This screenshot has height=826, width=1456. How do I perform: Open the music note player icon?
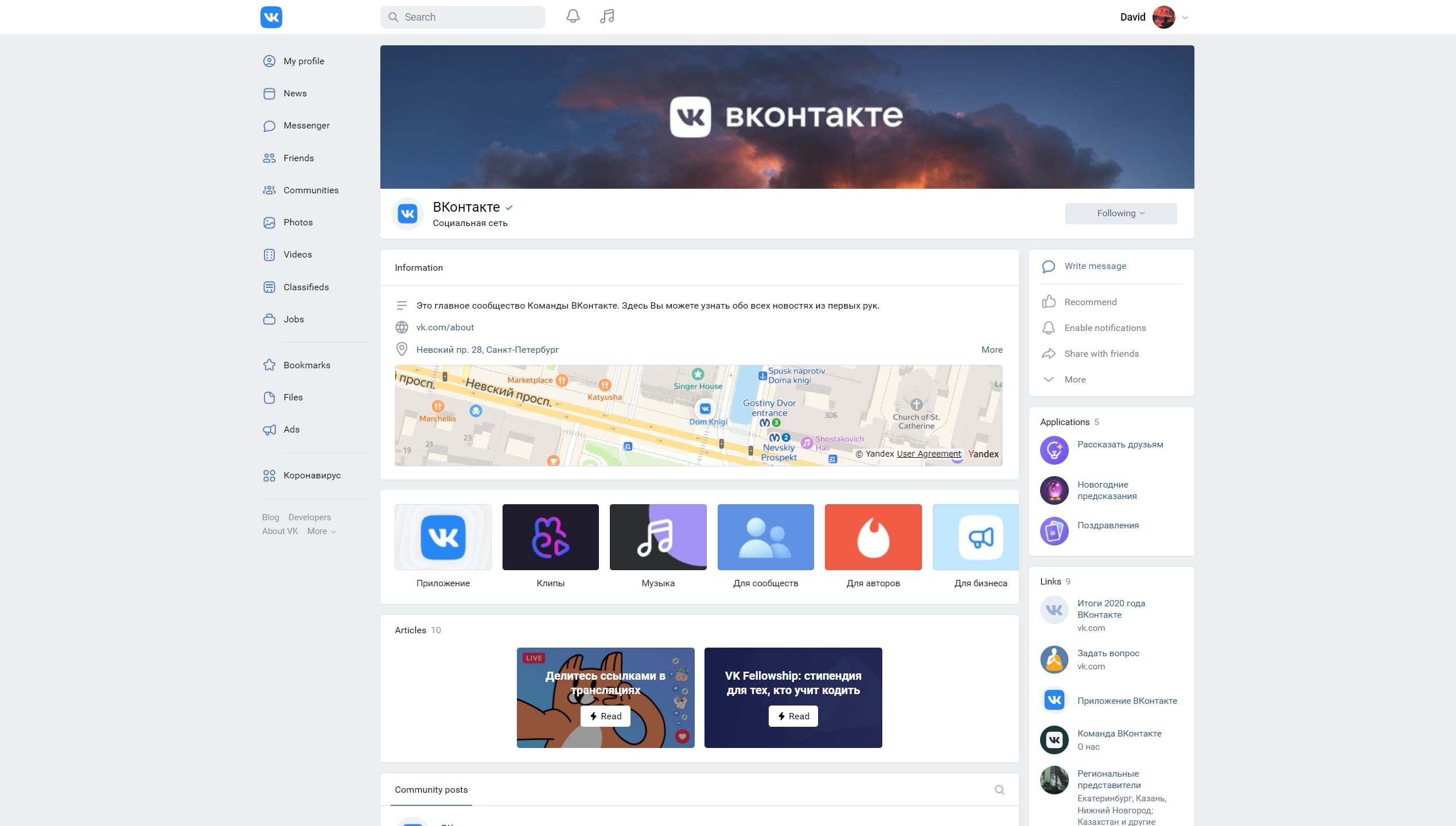[x=607, y=17]
